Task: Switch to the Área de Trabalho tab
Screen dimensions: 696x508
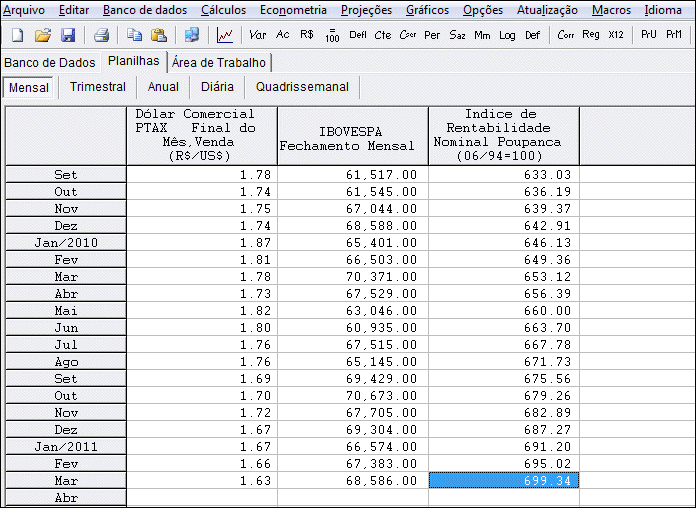Action: [219, 63]
